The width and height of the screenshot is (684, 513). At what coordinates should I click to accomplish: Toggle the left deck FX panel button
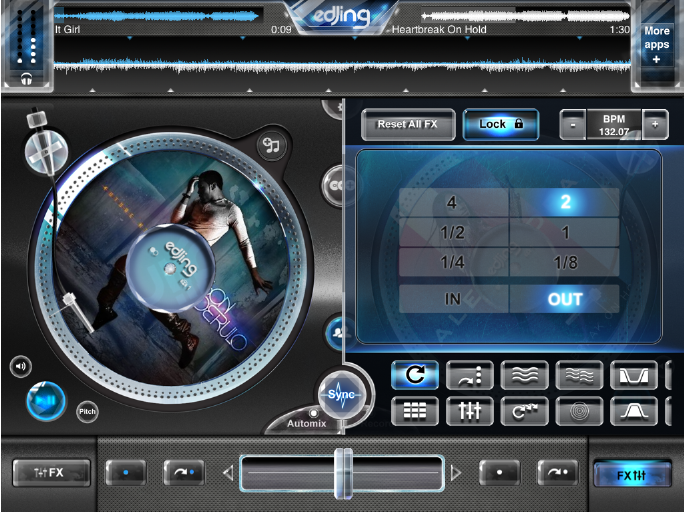pyautogui.click(x=51, y=472)
